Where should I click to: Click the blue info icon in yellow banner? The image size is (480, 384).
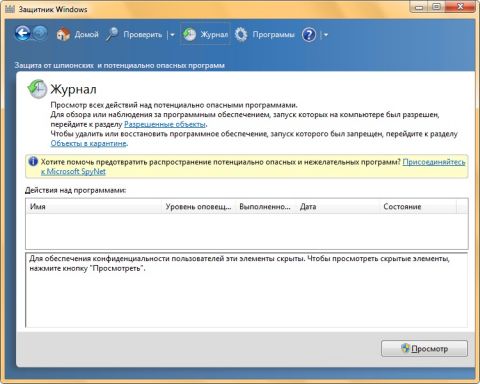33,162
